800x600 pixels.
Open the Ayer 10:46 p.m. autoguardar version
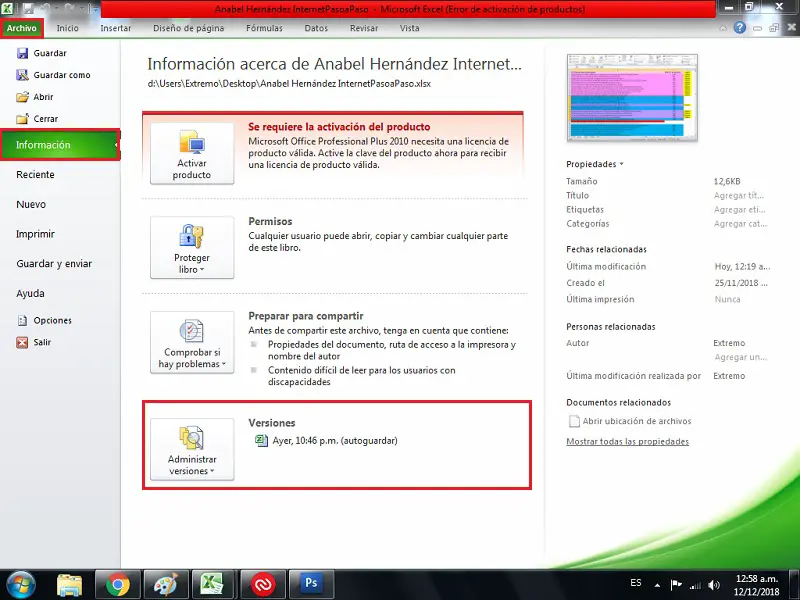[x=335, y=440]
